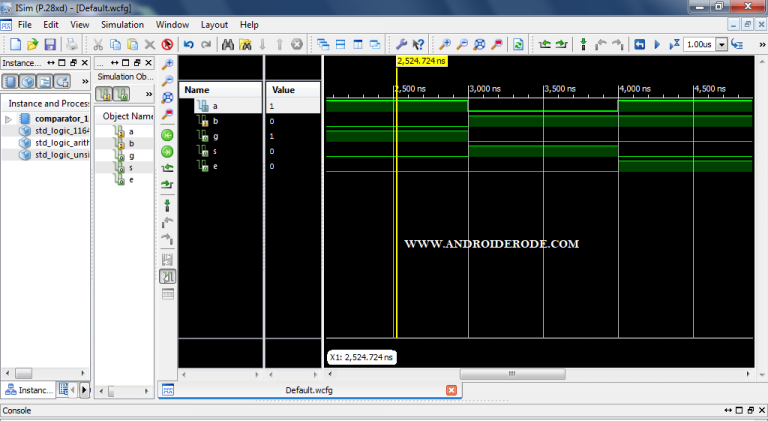The image size is (768, 421).
Task: Click the Open file folder icon
Action: [x=33, y=45]
